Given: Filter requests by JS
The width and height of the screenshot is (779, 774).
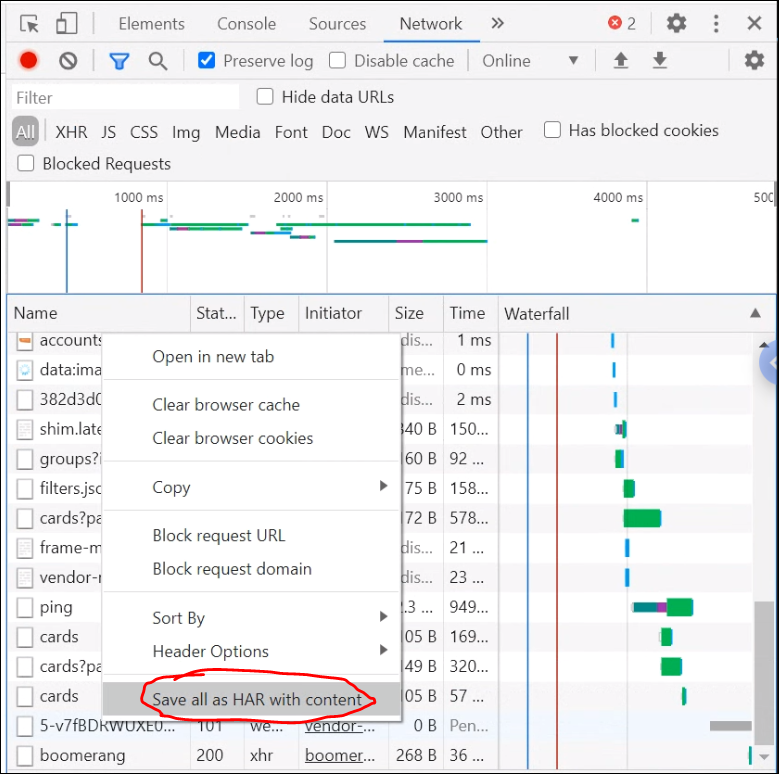Looking at the screenshot, I should [x=108, y=132].
